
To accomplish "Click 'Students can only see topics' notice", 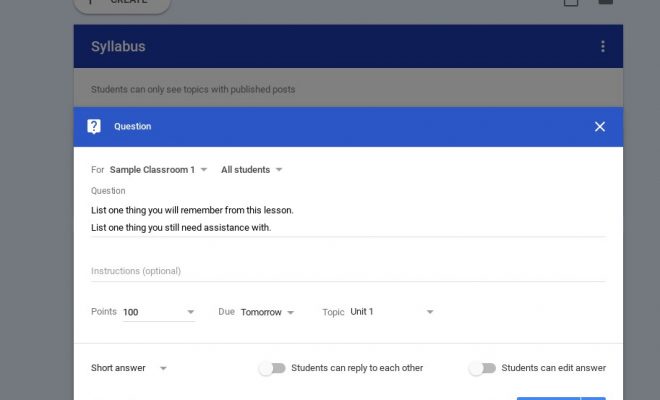I will tap(193, 89).
